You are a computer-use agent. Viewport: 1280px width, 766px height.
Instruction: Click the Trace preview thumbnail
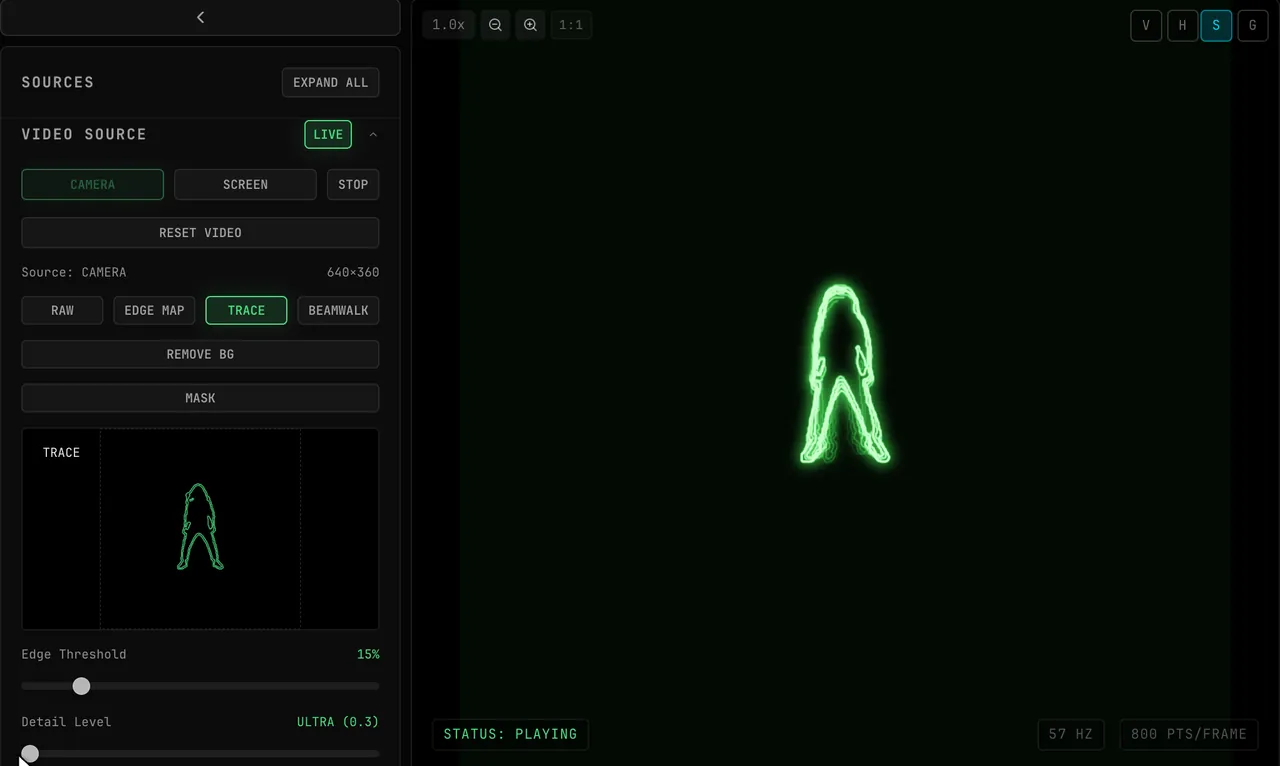tap(200, 529)
